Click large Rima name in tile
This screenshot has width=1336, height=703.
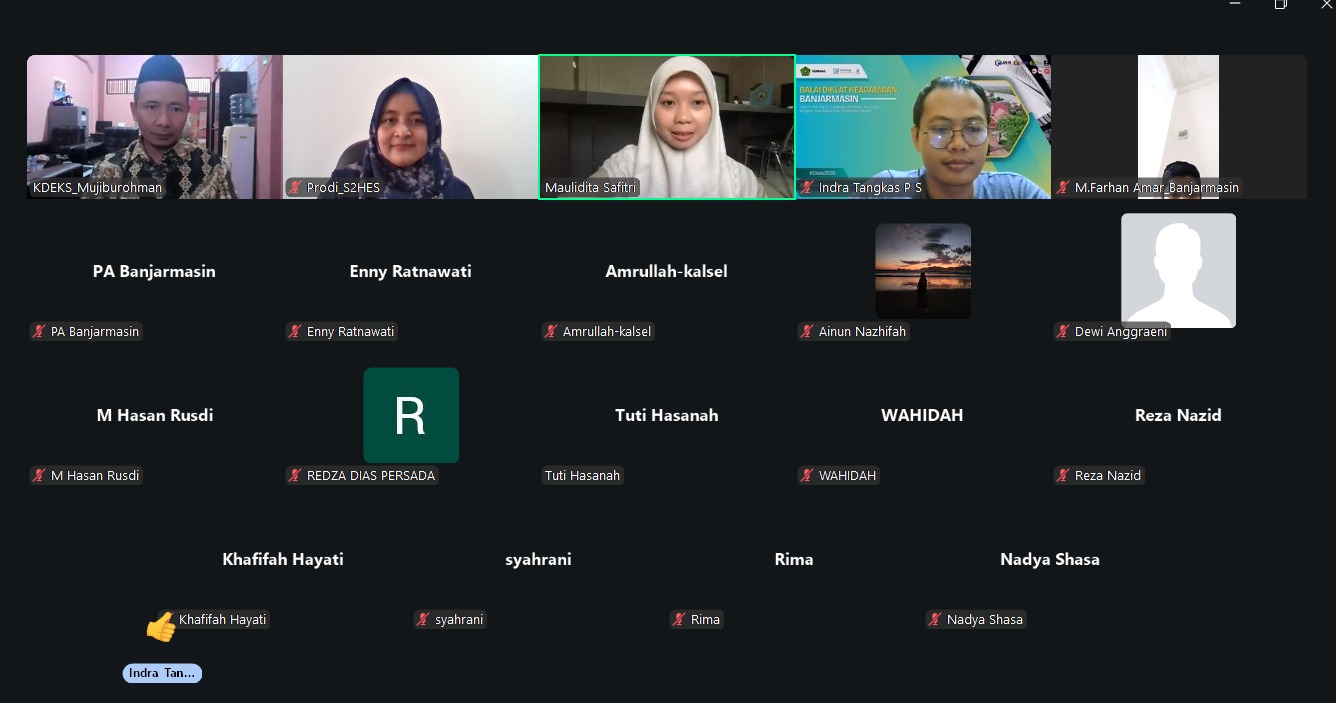(x=794, y=559)
